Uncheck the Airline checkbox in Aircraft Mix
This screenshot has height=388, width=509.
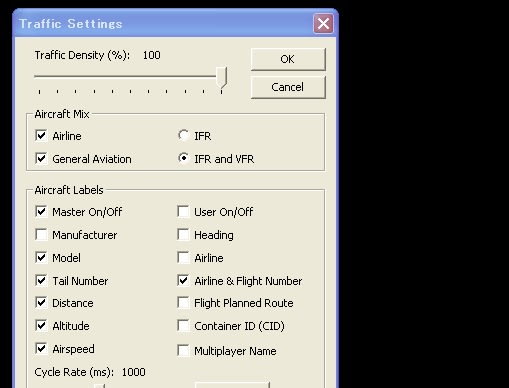[x=41, y=136]
